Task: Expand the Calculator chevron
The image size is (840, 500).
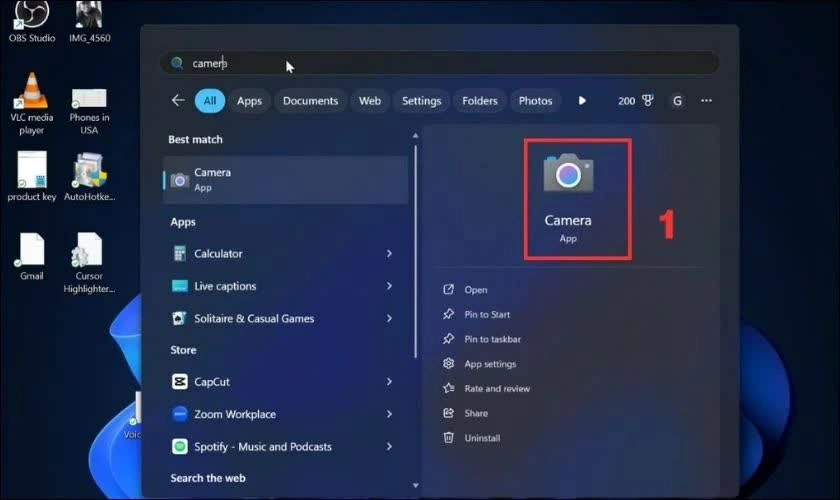Action: tap(389, 253)
